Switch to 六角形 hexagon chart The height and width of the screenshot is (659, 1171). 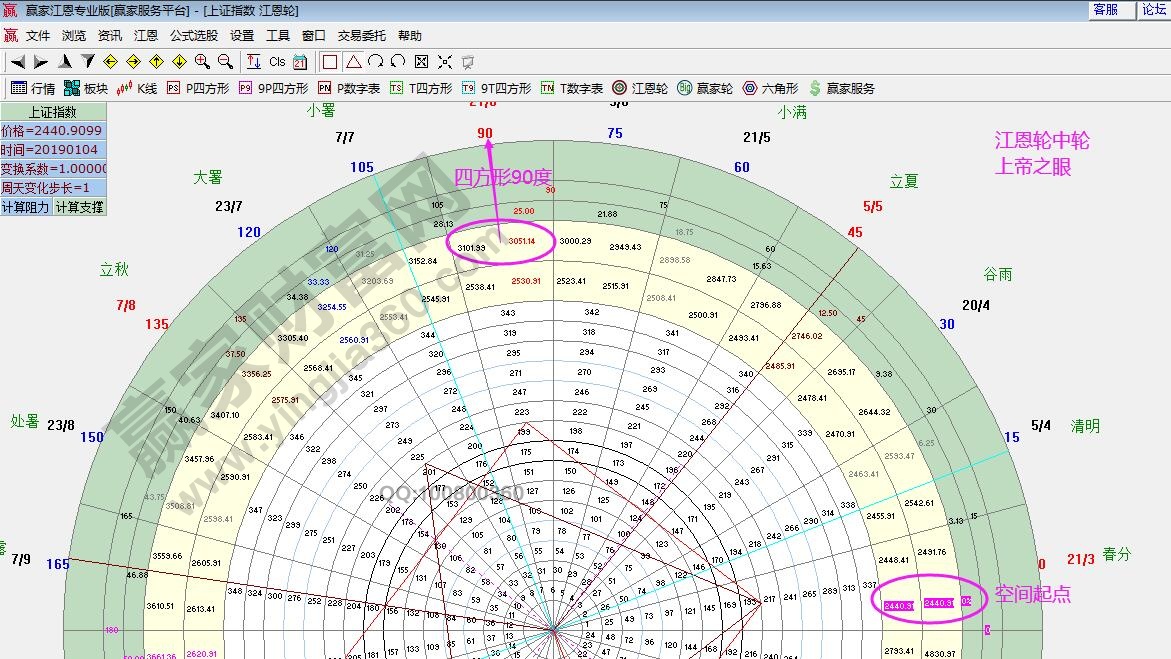pos(770,88)
